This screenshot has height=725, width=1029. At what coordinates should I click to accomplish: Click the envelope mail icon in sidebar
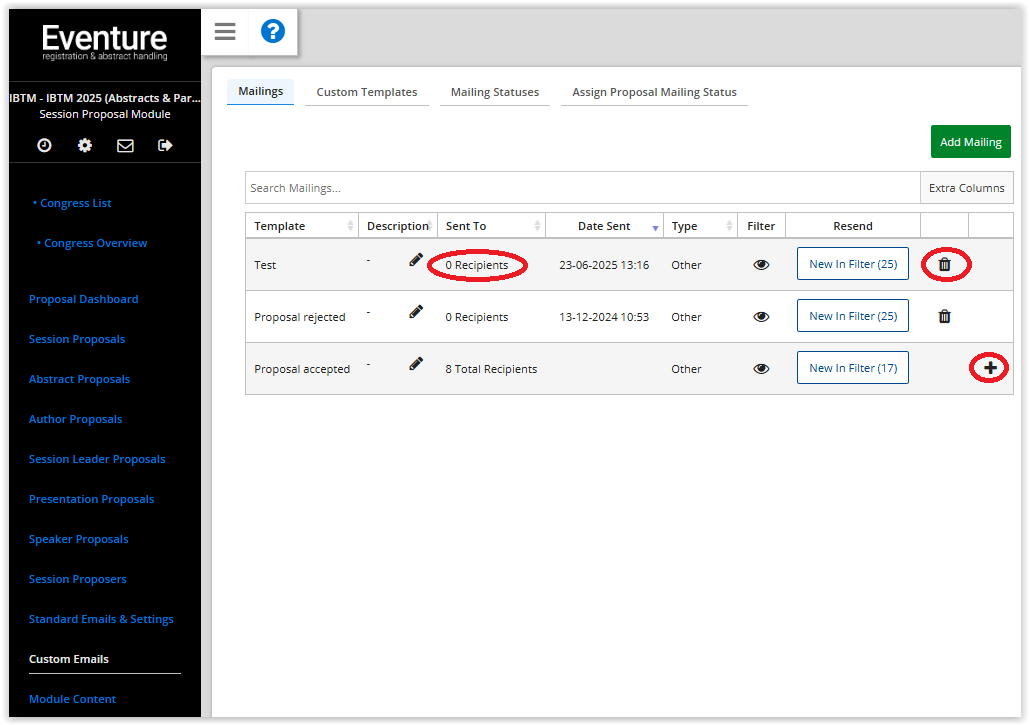pos(125,145)
